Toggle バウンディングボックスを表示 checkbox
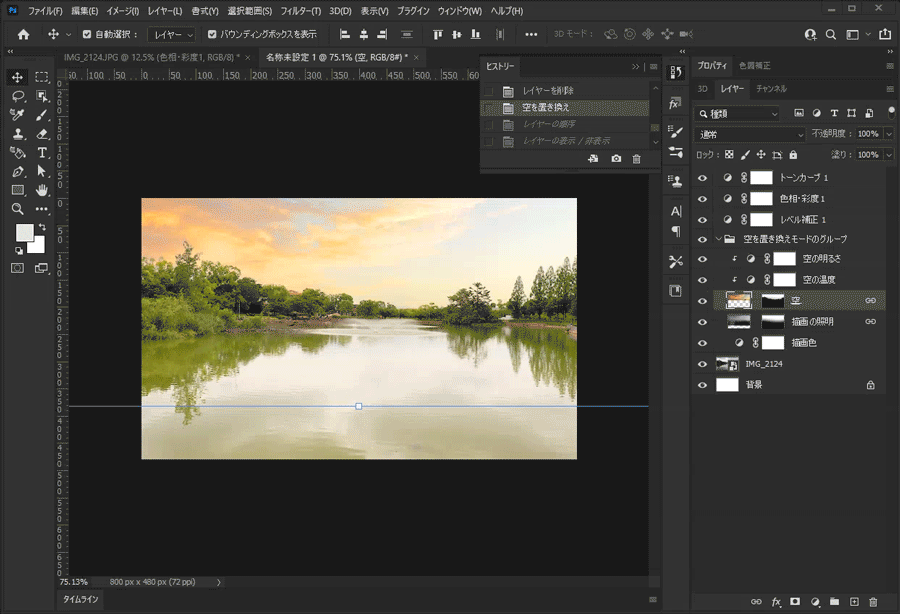This screenshot has height=614, width=900. (x=212, y=34)
